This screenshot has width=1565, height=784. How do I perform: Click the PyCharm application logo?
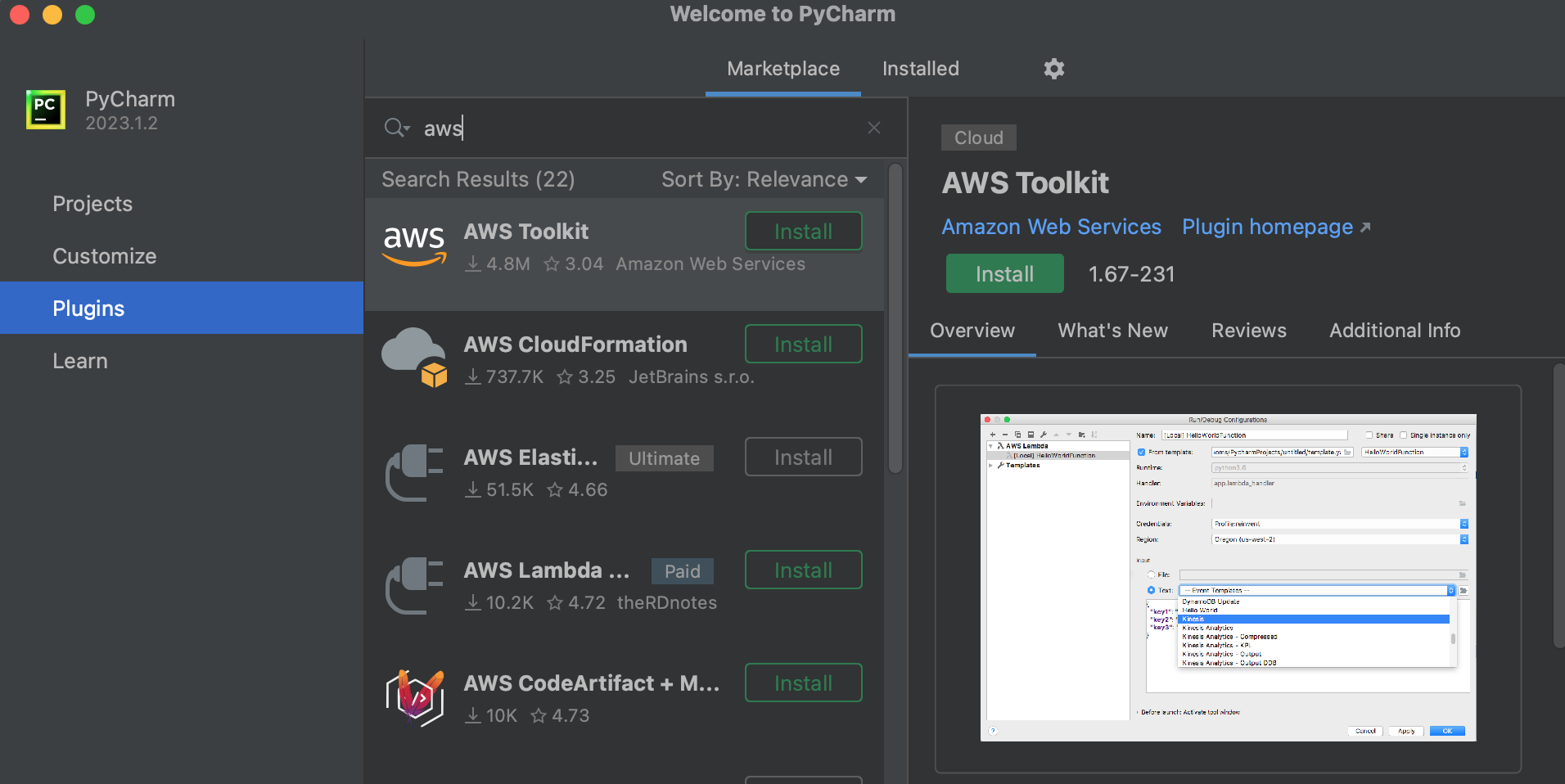[x=44, y=109]
